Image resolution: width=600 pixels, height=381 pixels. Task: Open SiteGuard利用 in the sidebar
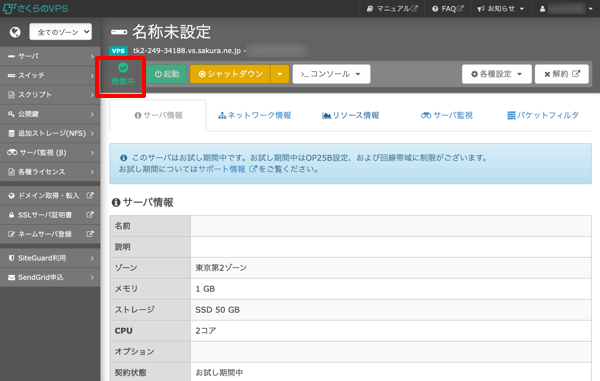(50, 258)
